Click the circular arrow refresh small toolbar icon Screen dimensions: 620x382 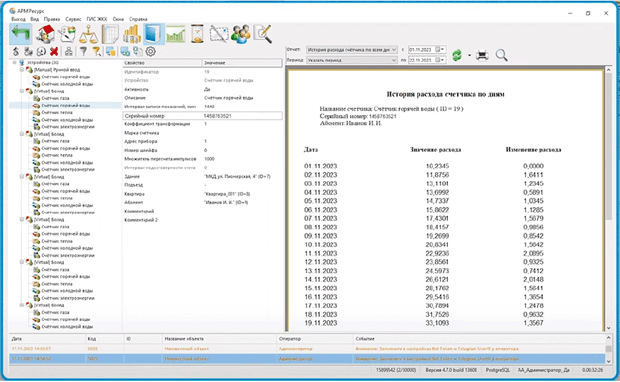(x=41, y=51)
